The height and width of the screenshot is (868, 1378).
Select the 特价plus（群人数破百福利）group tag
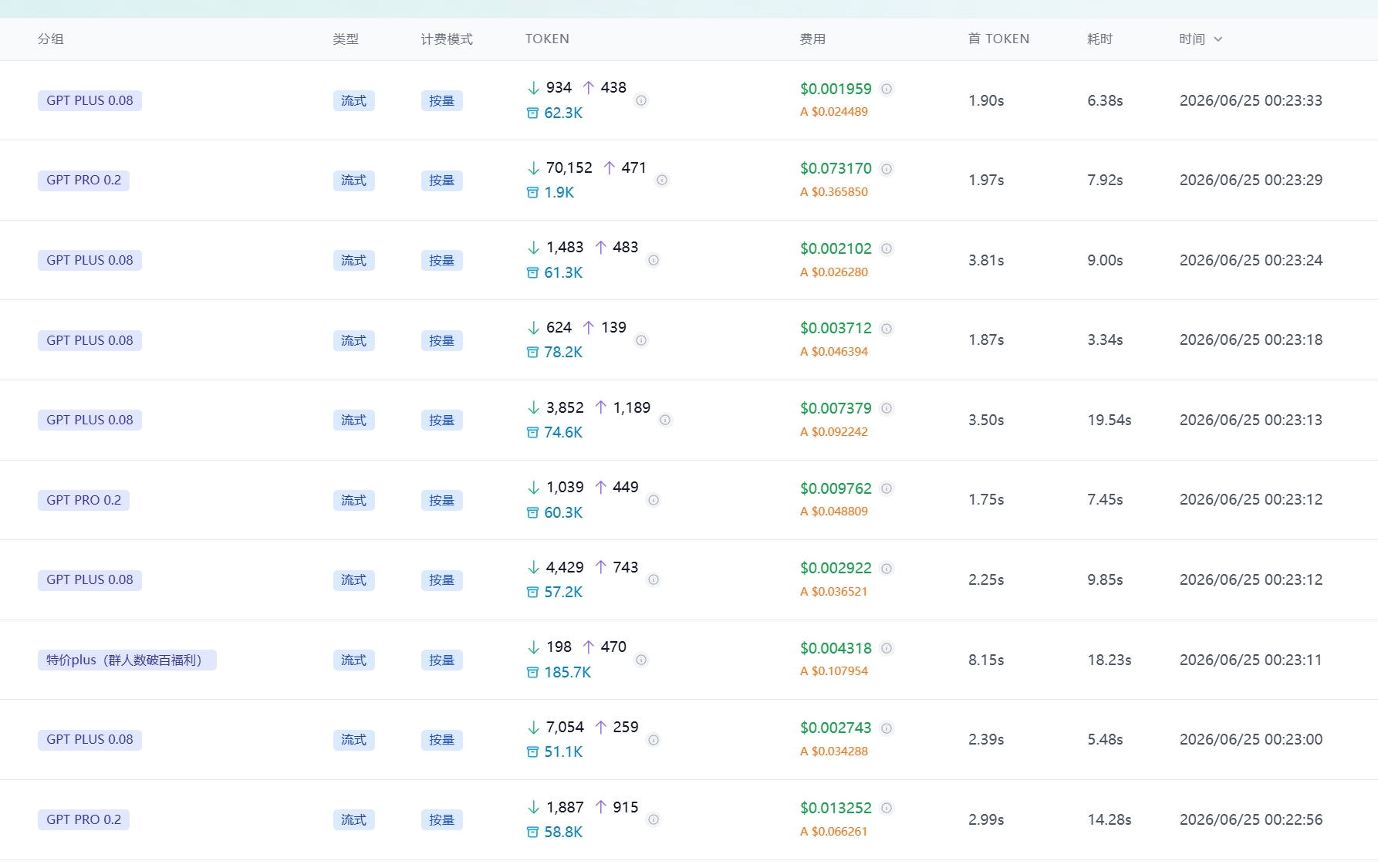point(127,660)
